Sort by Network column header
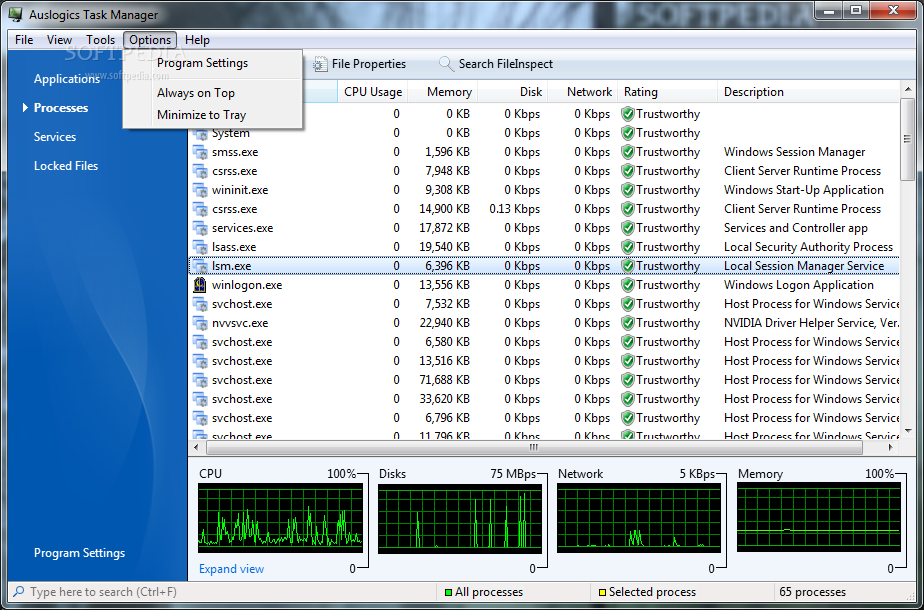The height and width of the screenshot is (610, 924). point(583,92)
